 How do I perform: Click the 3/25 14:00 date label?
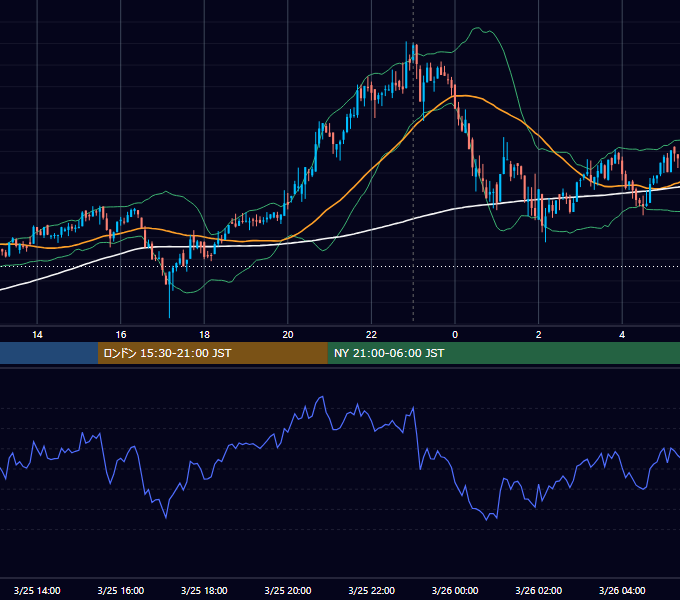(x=37, y=590)
